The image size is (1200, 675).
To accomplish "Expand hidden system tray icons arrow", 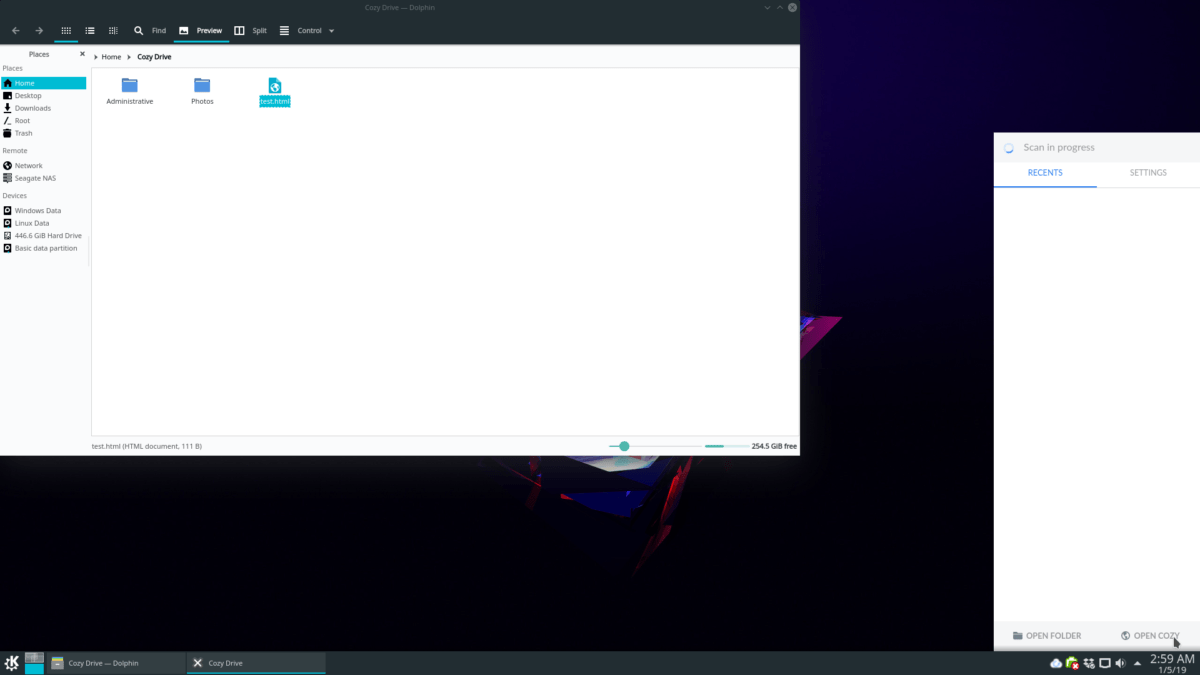I will pyautogui.click(x=1137, y=663).
